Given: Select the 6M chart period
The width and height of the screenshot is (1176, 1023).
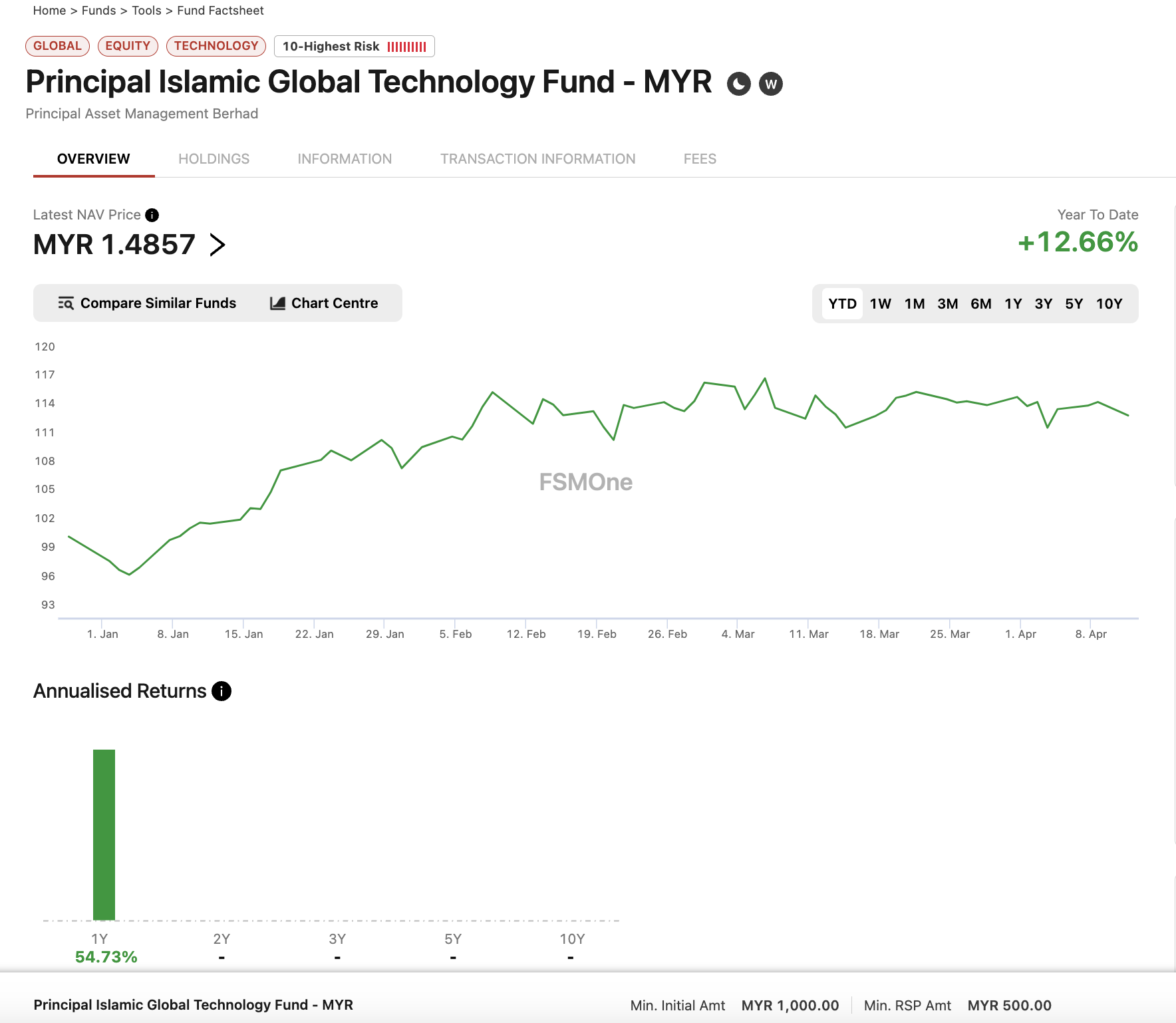Looking at the screenshot, I should pos(981,304).
